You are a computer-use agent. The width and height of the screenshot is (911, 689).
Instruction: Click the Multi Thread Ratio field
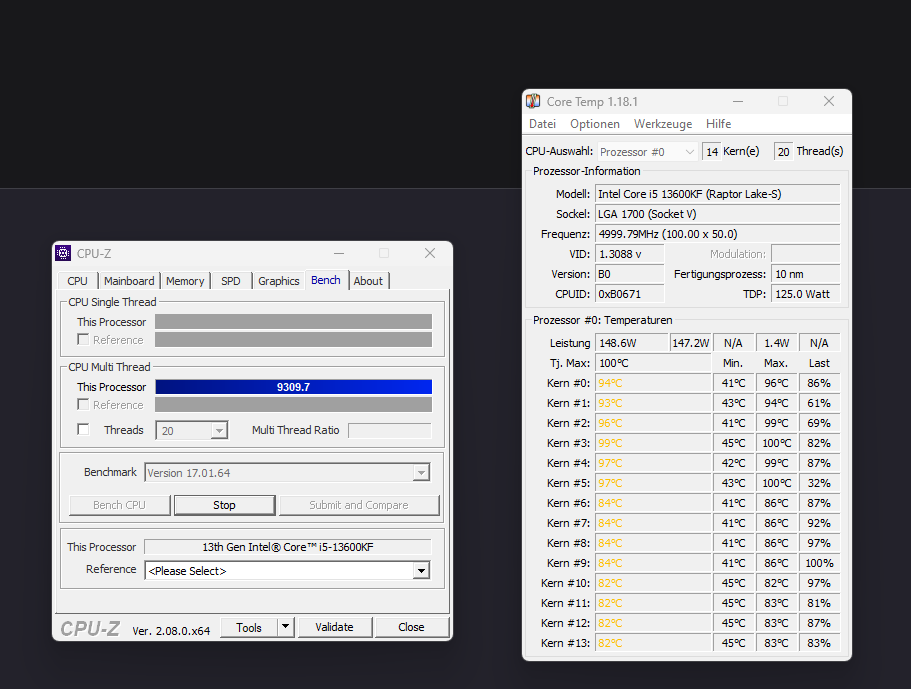pos(390,430)
